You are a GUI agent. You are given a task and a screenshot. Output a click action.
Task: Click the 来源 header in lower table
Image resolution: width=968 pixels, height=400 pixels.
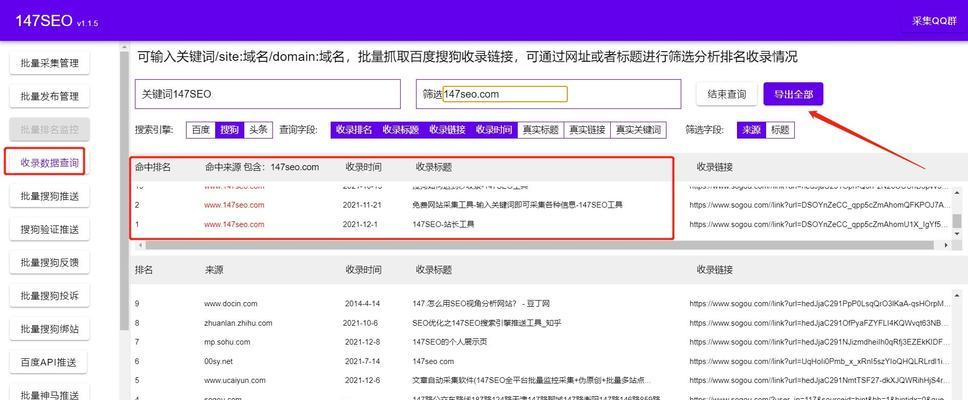[214, 270]
